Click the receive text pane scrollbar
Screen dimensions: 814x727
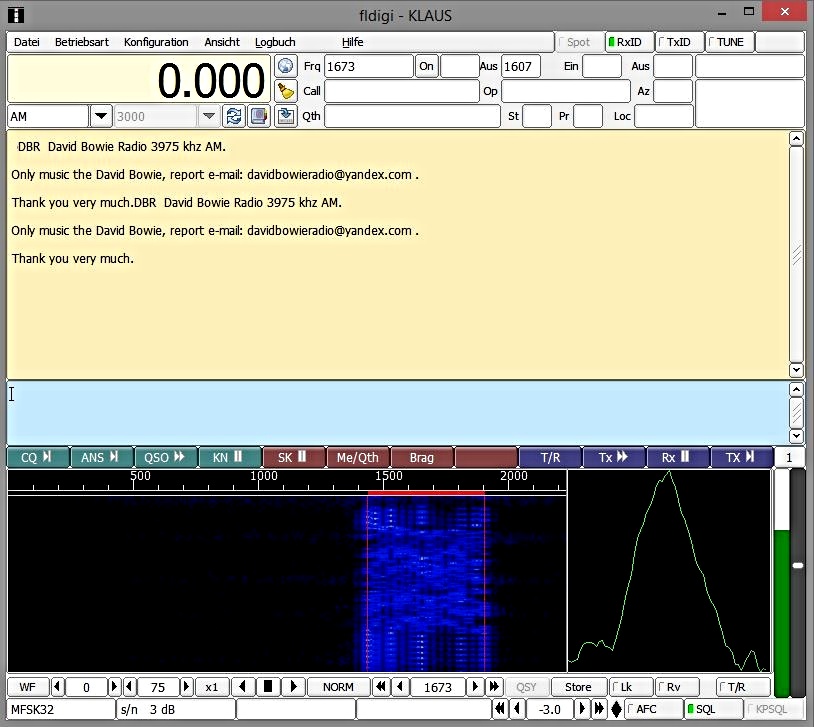click(796, 254)
